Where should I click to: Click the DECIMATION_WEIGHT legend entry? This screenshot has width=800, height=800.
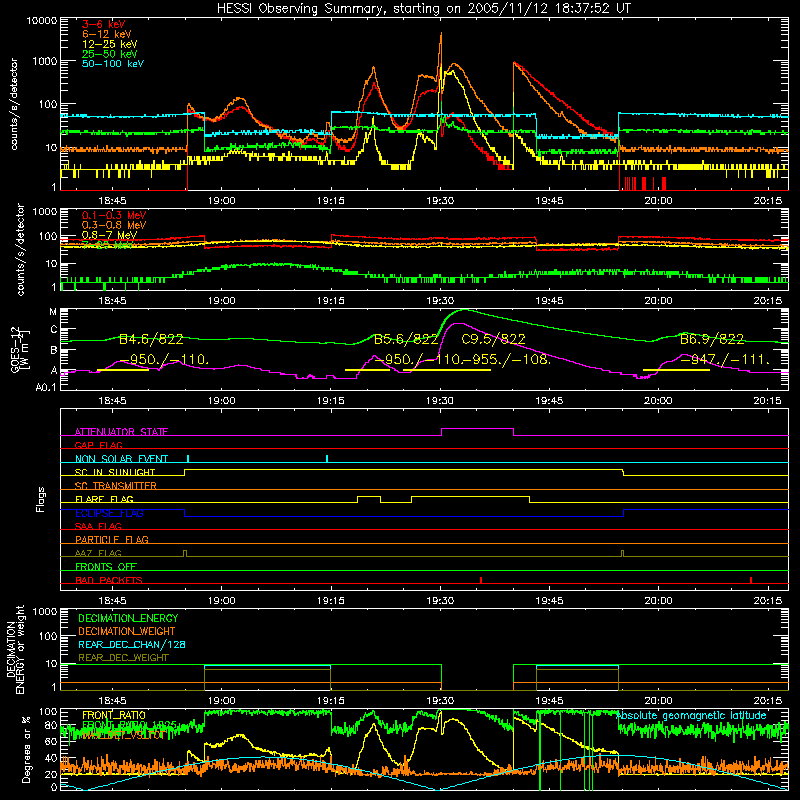pyautogui.click(x=127, y=631)
